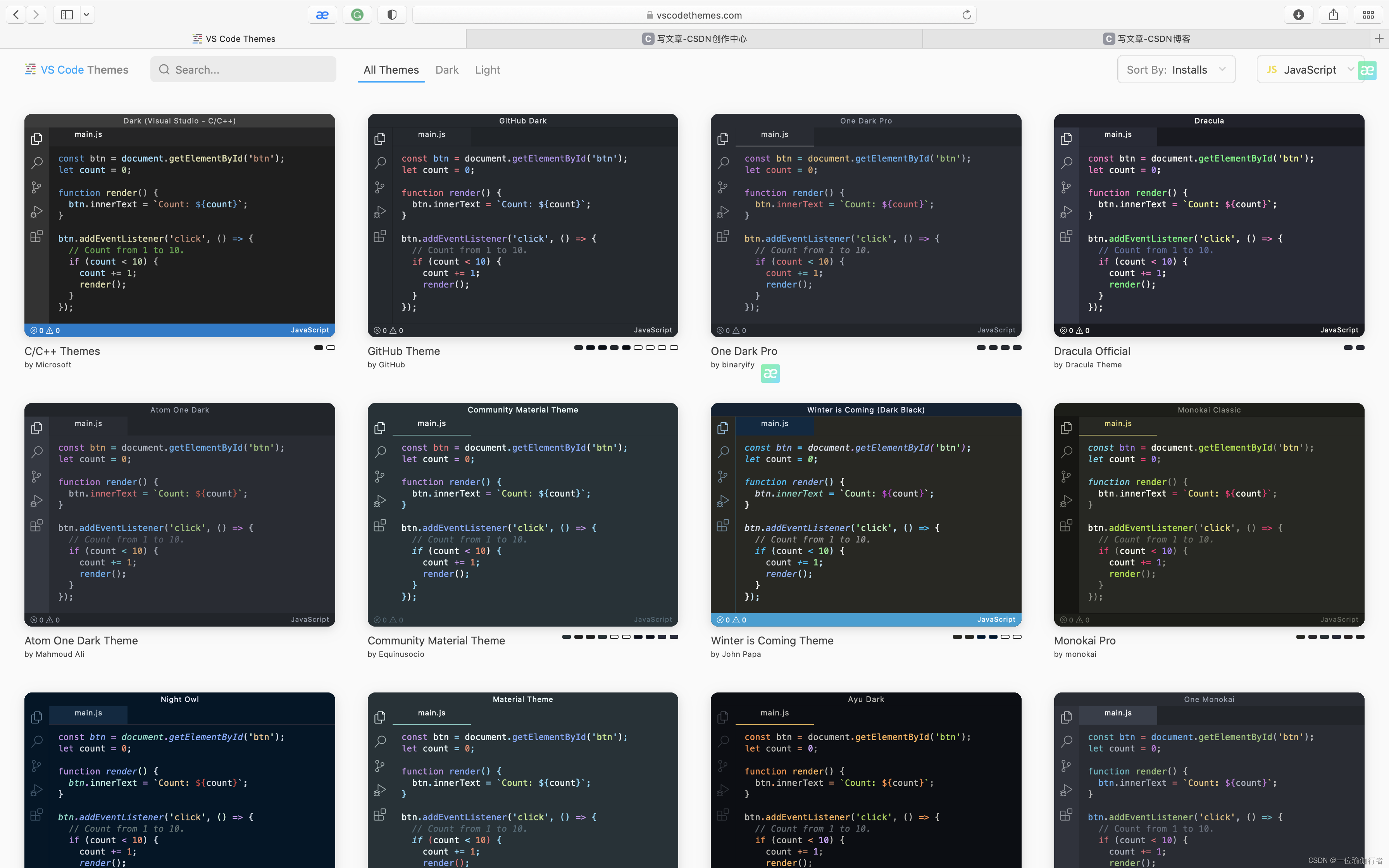Click the Explorer files icon in GitHub Dark preview

[x=380, y=139]
